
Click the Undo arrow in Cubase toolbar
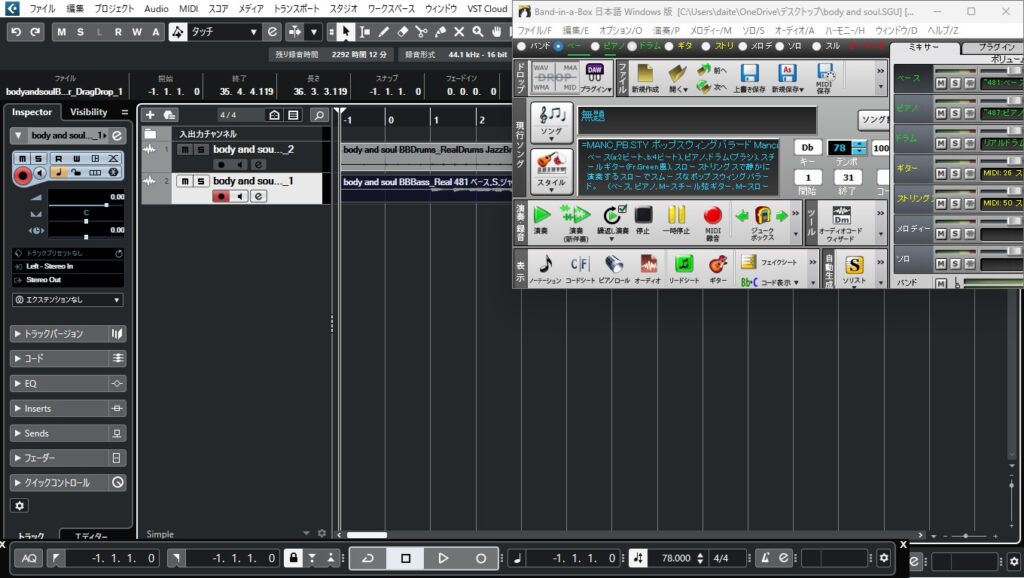tap(16, 31)
